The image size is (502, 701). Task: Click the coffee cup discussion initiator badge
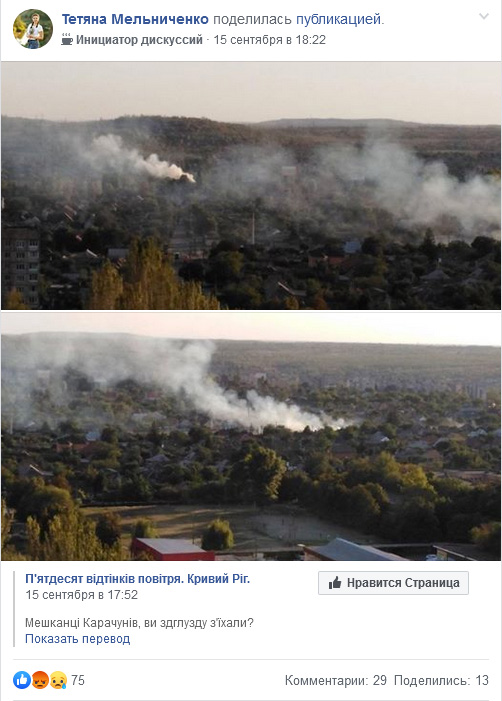coord(67,39)
